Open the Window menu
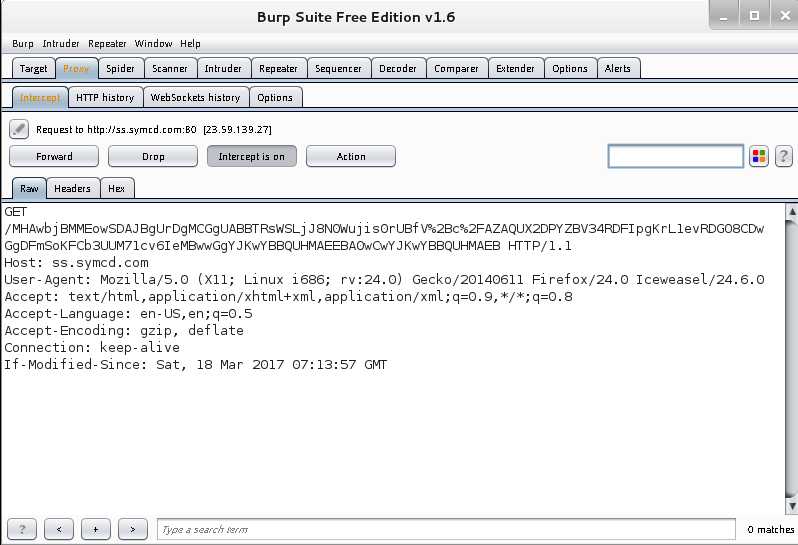The image size is (798, 545). pyautogui.click(x=153, y=44)
